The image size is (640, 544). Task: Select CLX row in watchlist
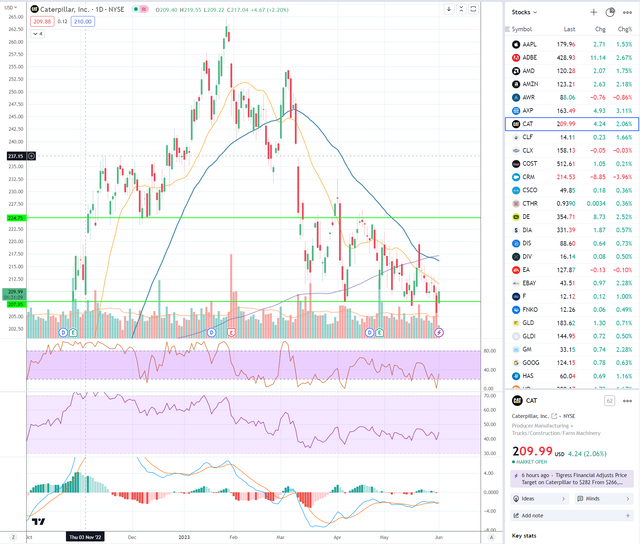pos(572,150)
